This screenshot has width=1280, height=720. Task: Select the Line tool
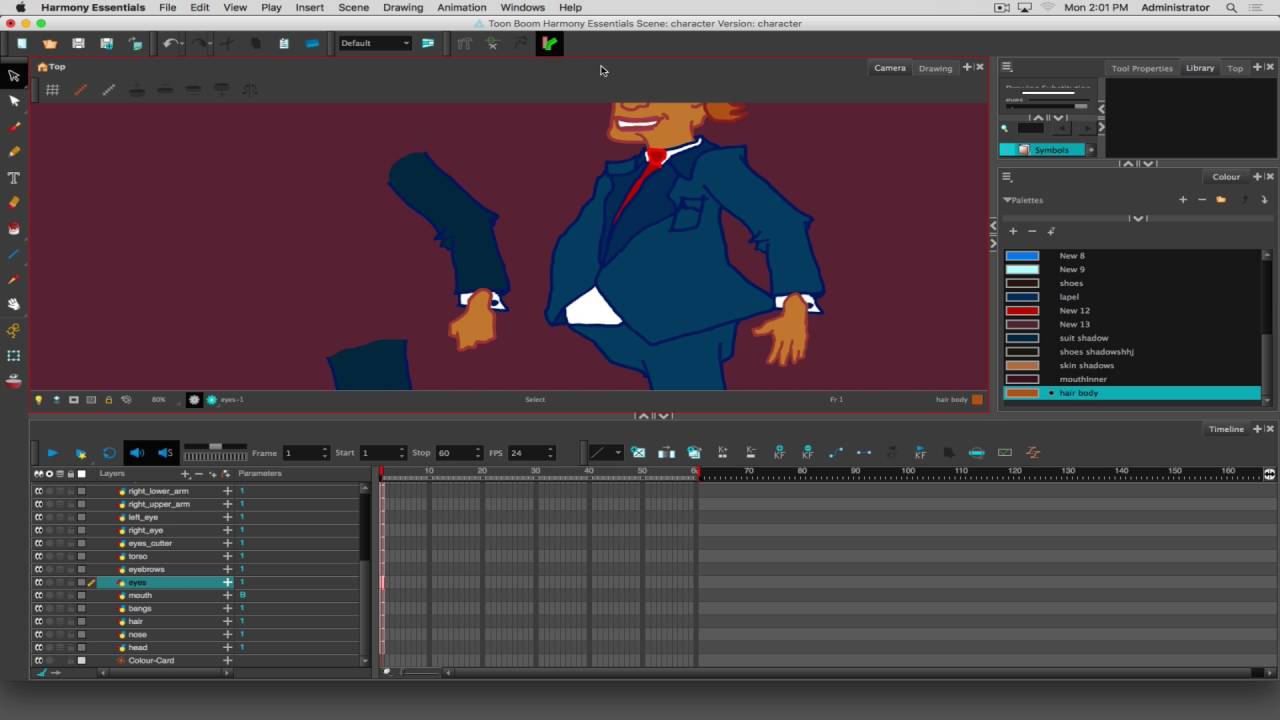tap(14, 254)
